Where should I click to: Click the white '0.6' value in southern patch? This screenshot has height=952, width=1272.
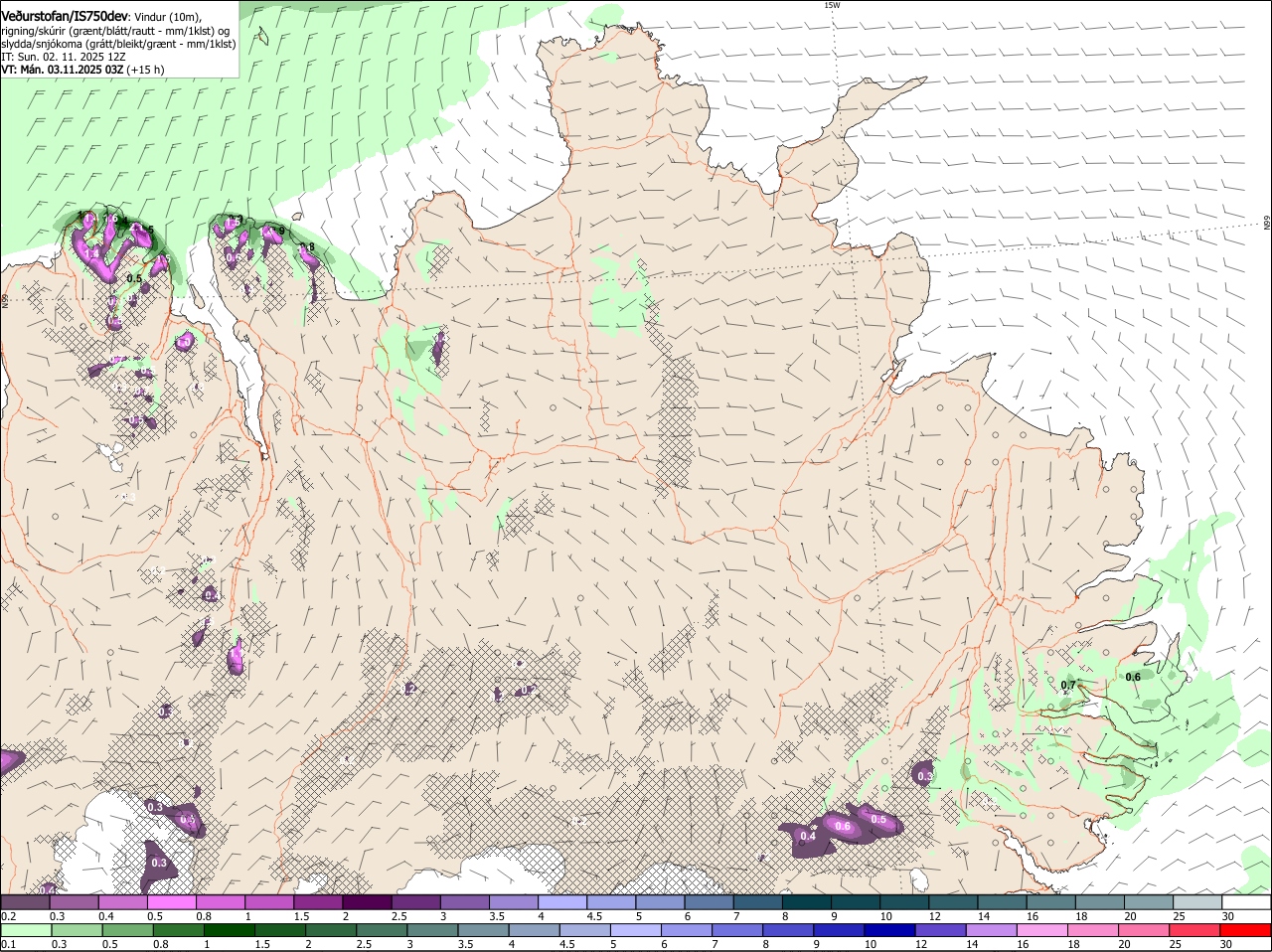844,826
